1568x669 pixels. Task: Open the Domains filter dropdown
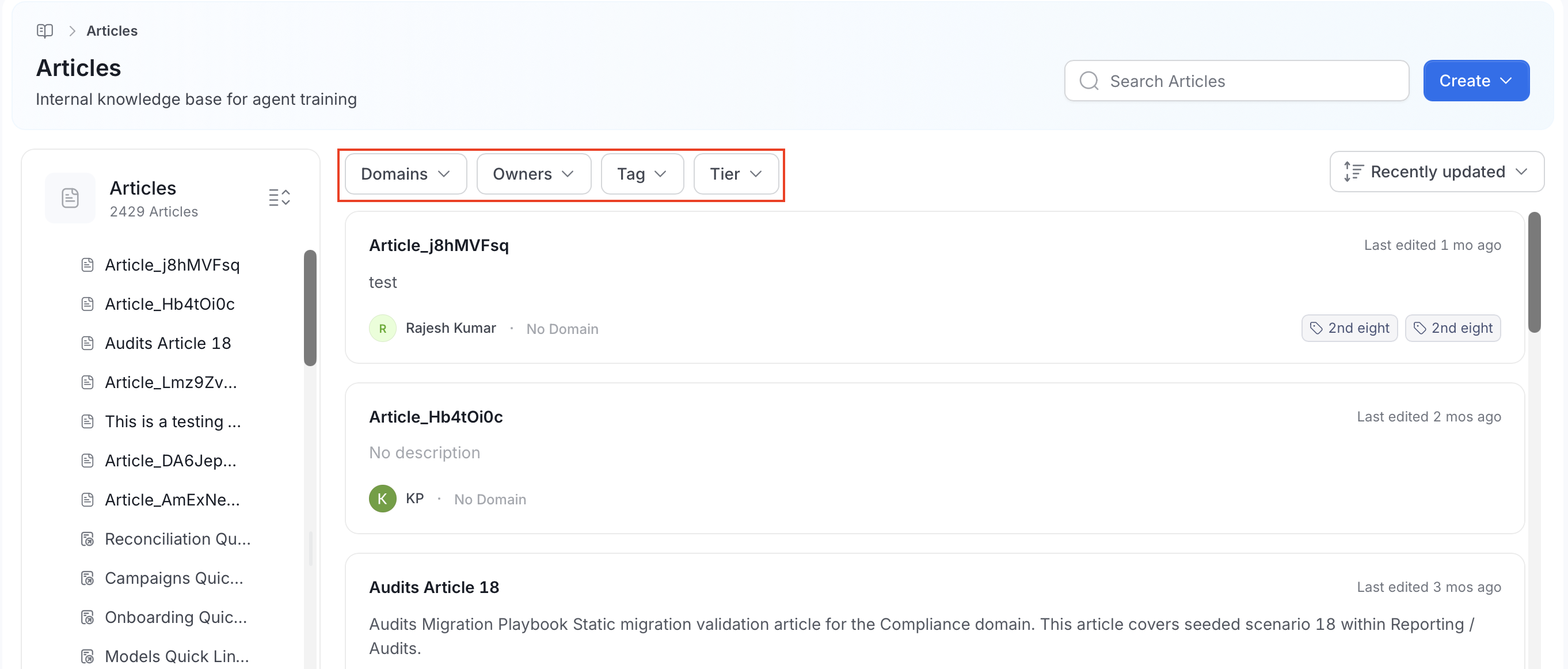point(406,174)
